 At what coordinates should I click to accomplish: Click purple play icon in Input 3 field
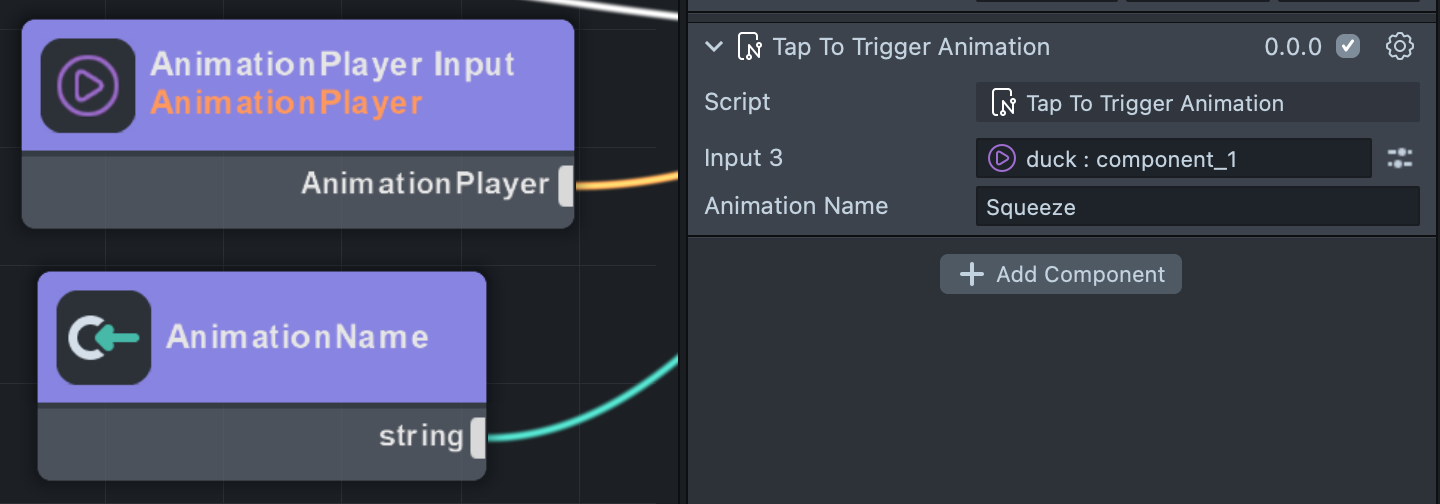(x=1001, y=158)
